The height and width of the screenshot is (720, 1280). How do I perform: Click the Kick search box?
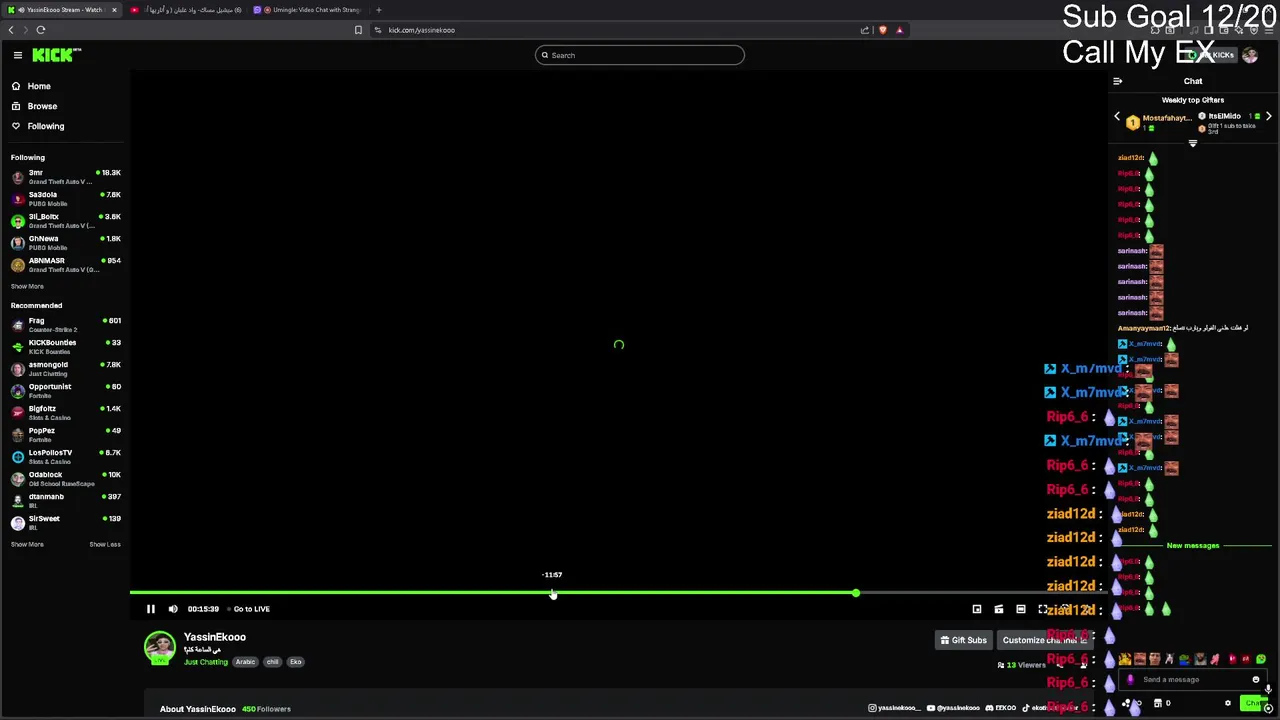click(x=640, y=55)
